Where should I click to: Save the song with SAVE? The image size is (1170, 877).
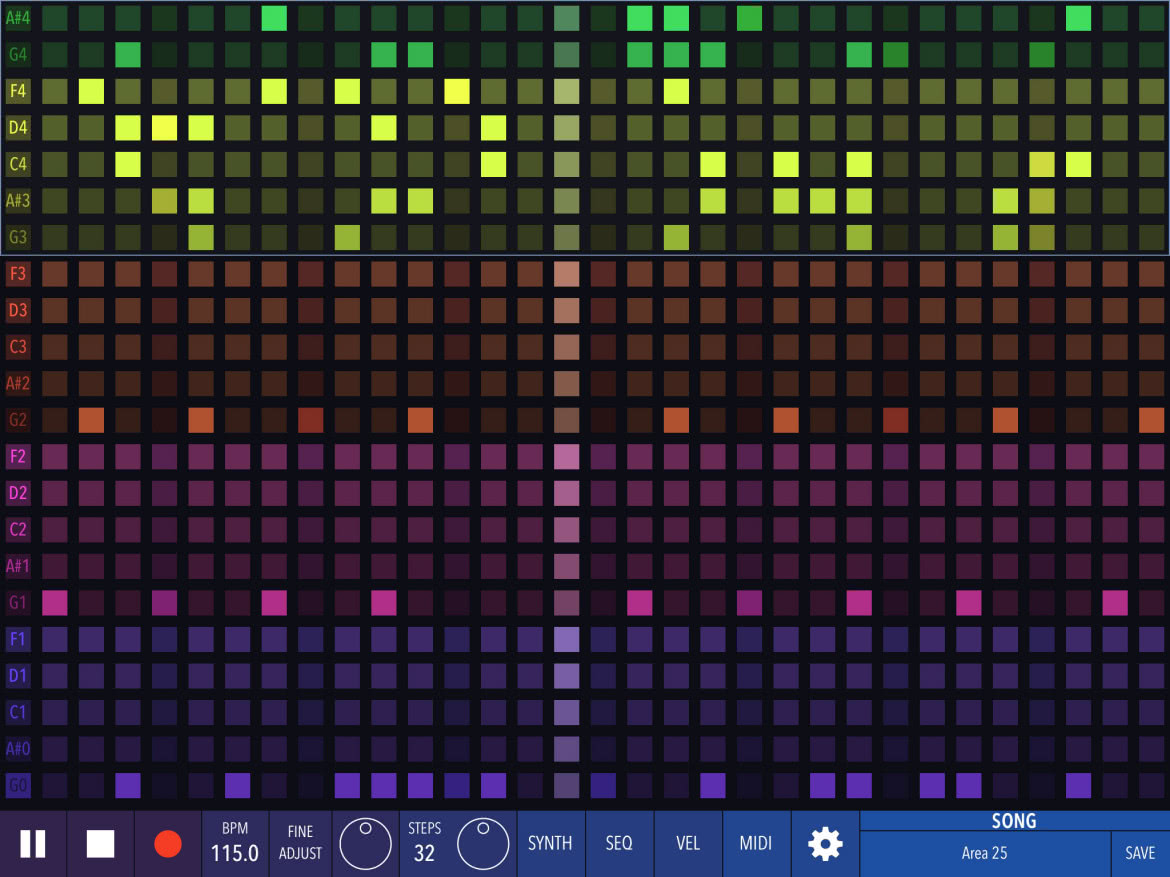pos(1140,853)
